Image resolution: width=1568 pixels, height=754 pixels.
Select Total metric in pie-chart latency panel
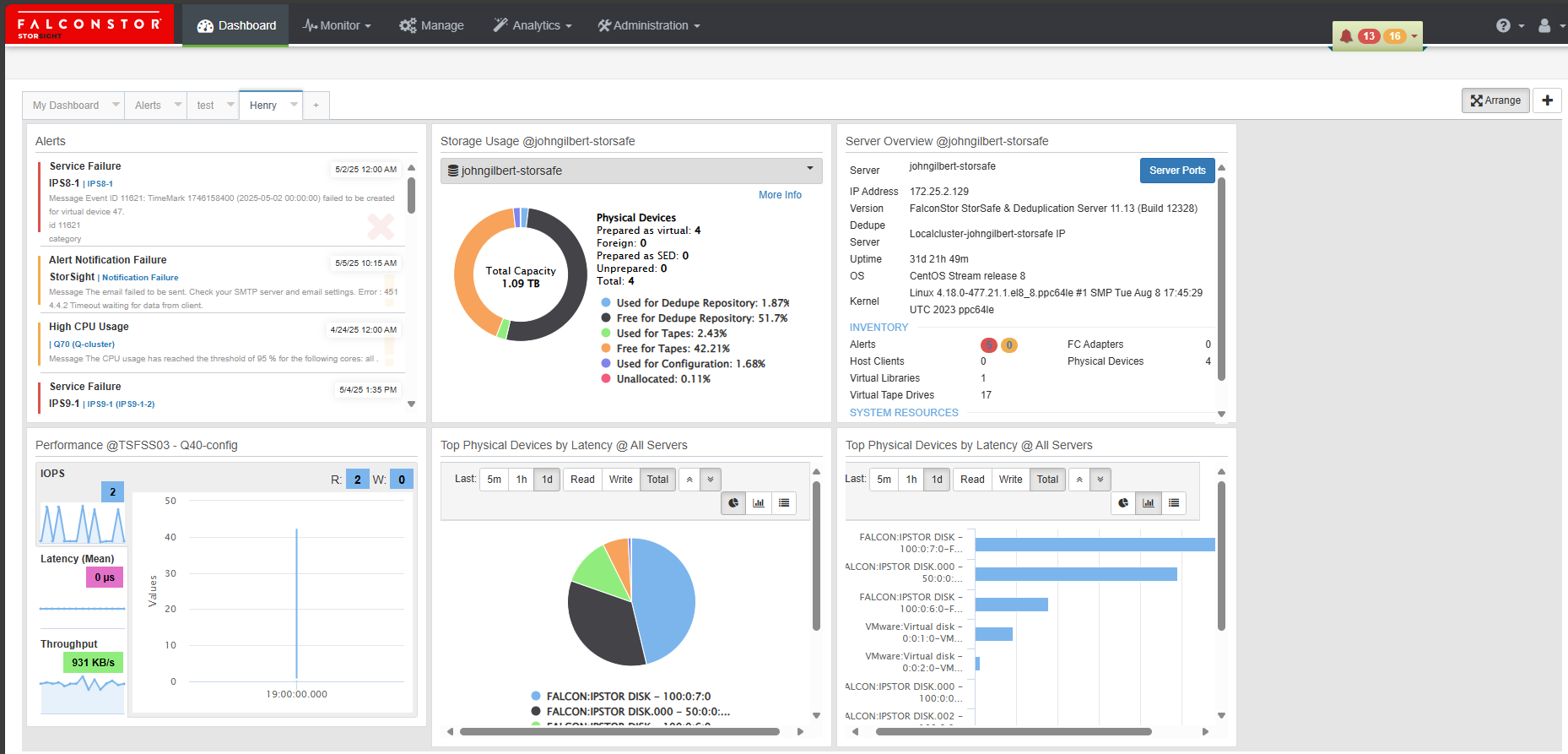pyautogui.click(x=658, y=480)
